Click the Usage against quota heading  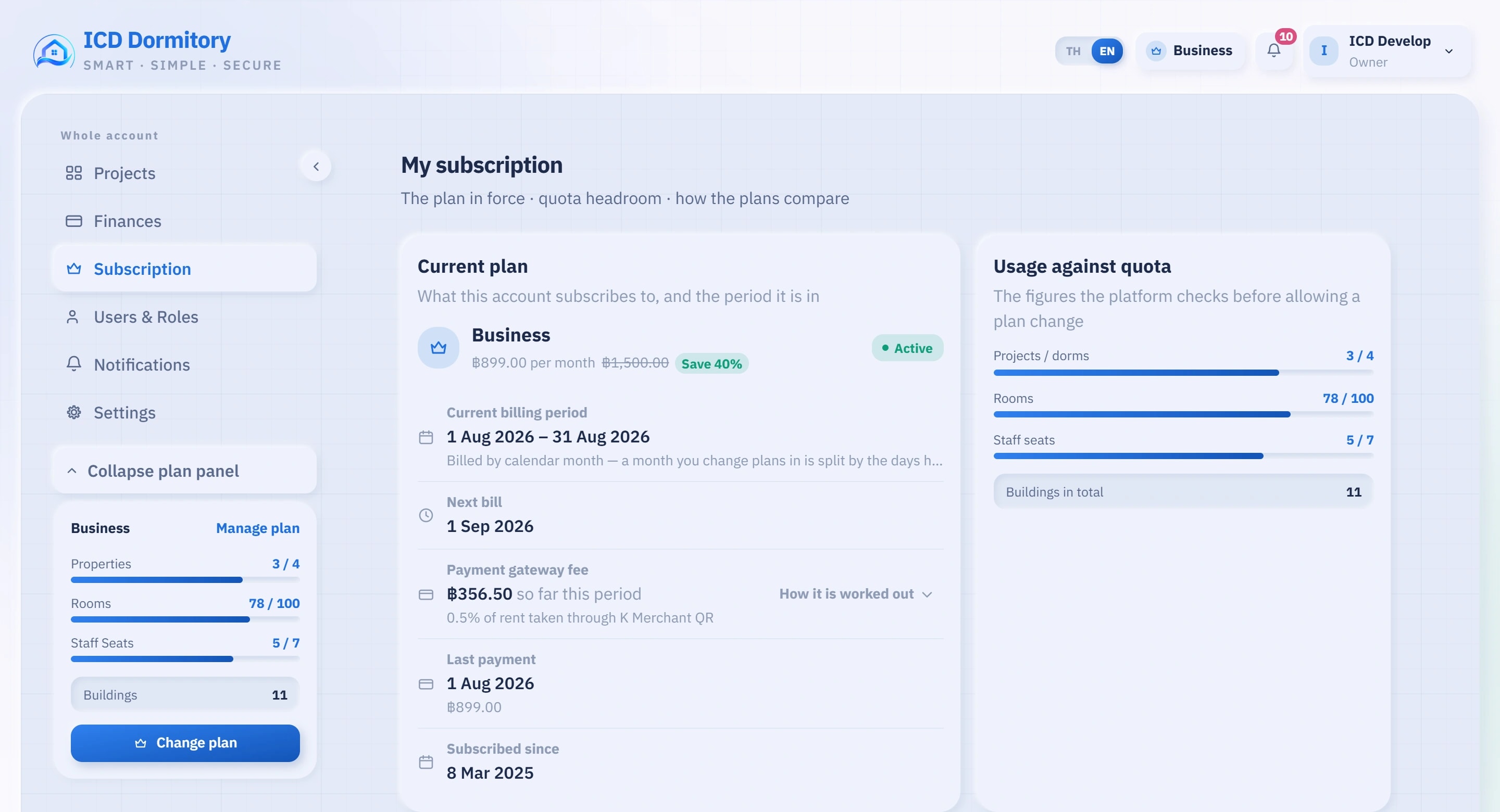click(1082, 266)
